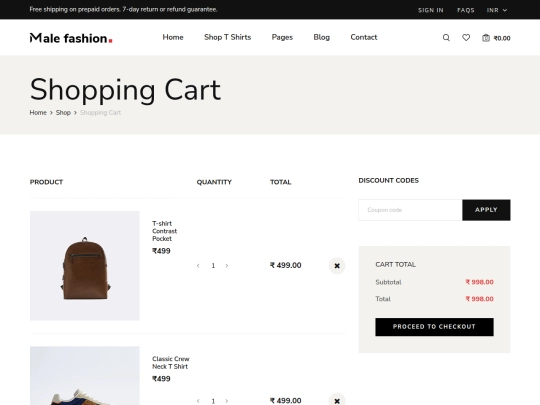Decrease quantity of Classic Crew Neck T Shirt
Image resolution: width=540 pixels, height=405 pixels.
198,401
